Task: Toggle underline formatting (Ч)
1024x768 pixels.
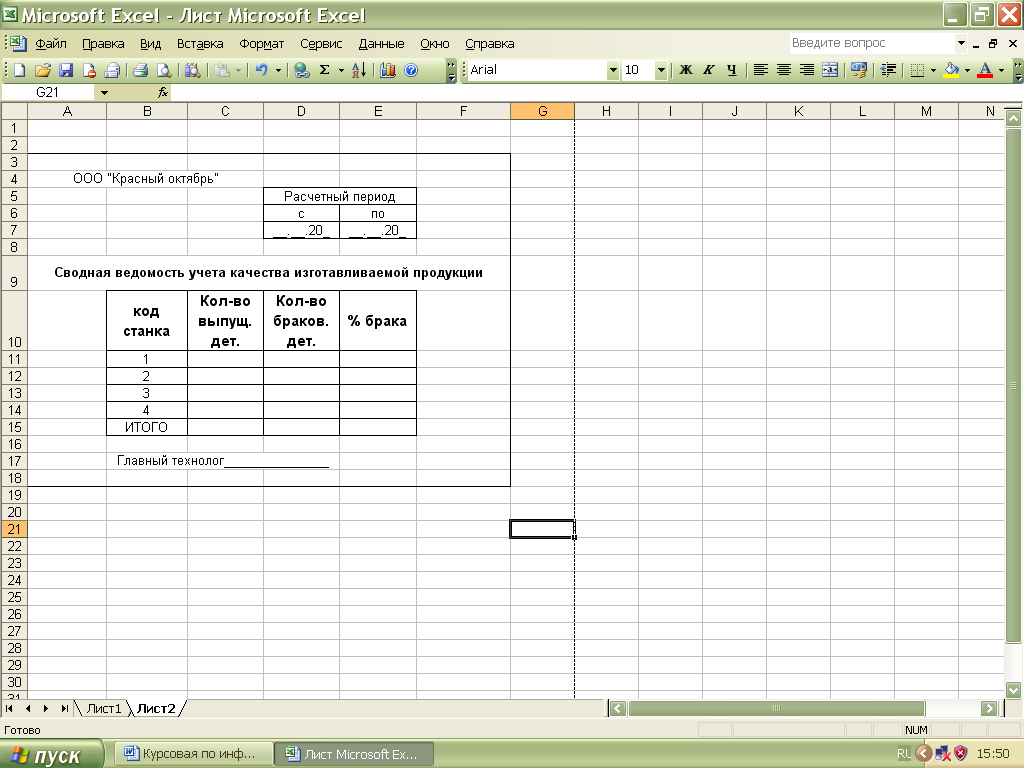Action: click(x=732, y=70)
